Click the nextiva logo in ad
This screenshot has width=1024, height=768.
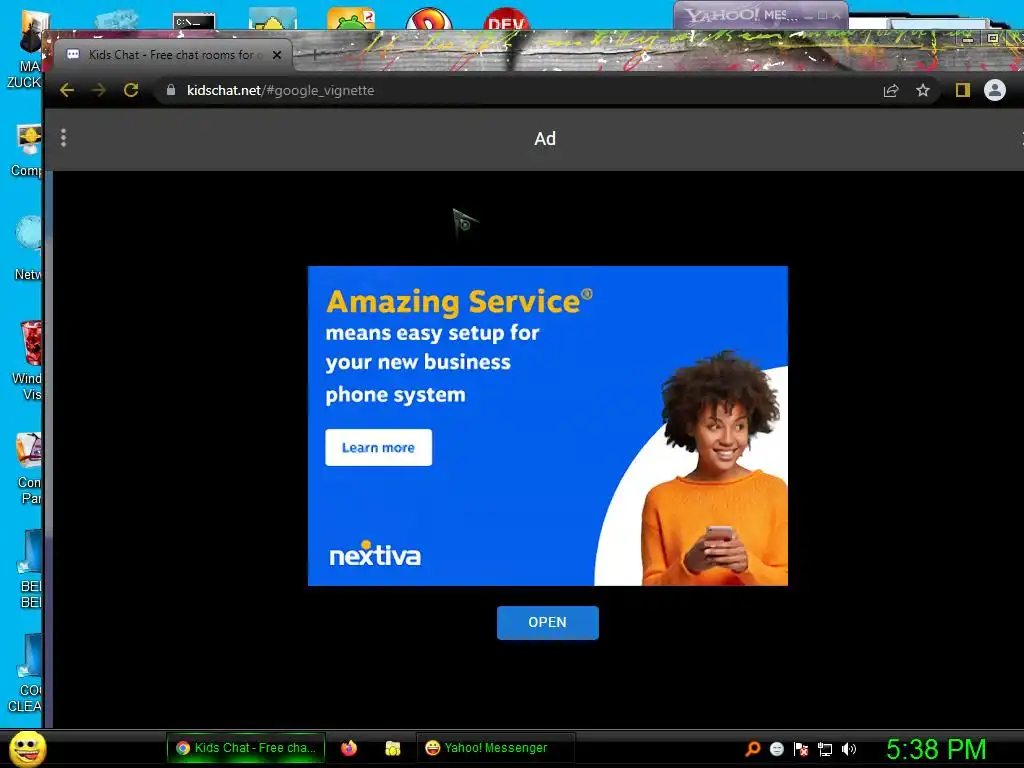(375, 554)
